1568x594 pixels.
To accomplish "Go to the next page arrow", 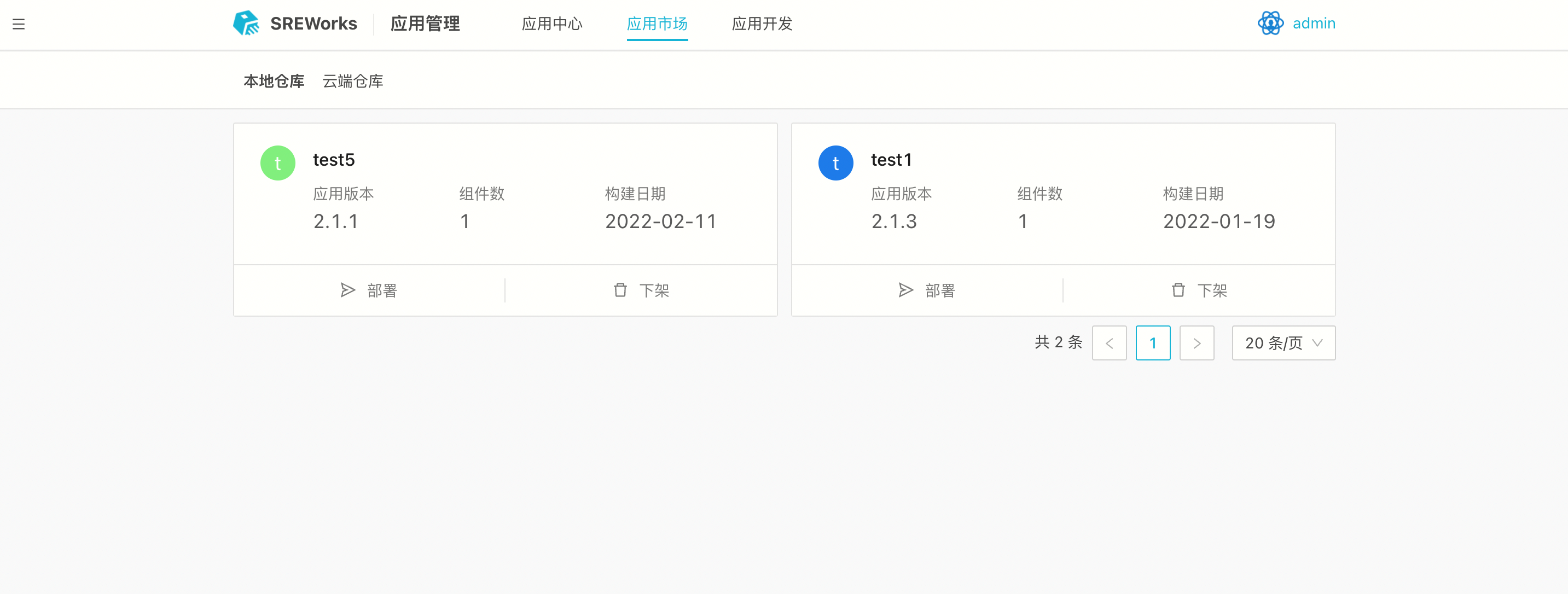I will [x=1196, y=343].
